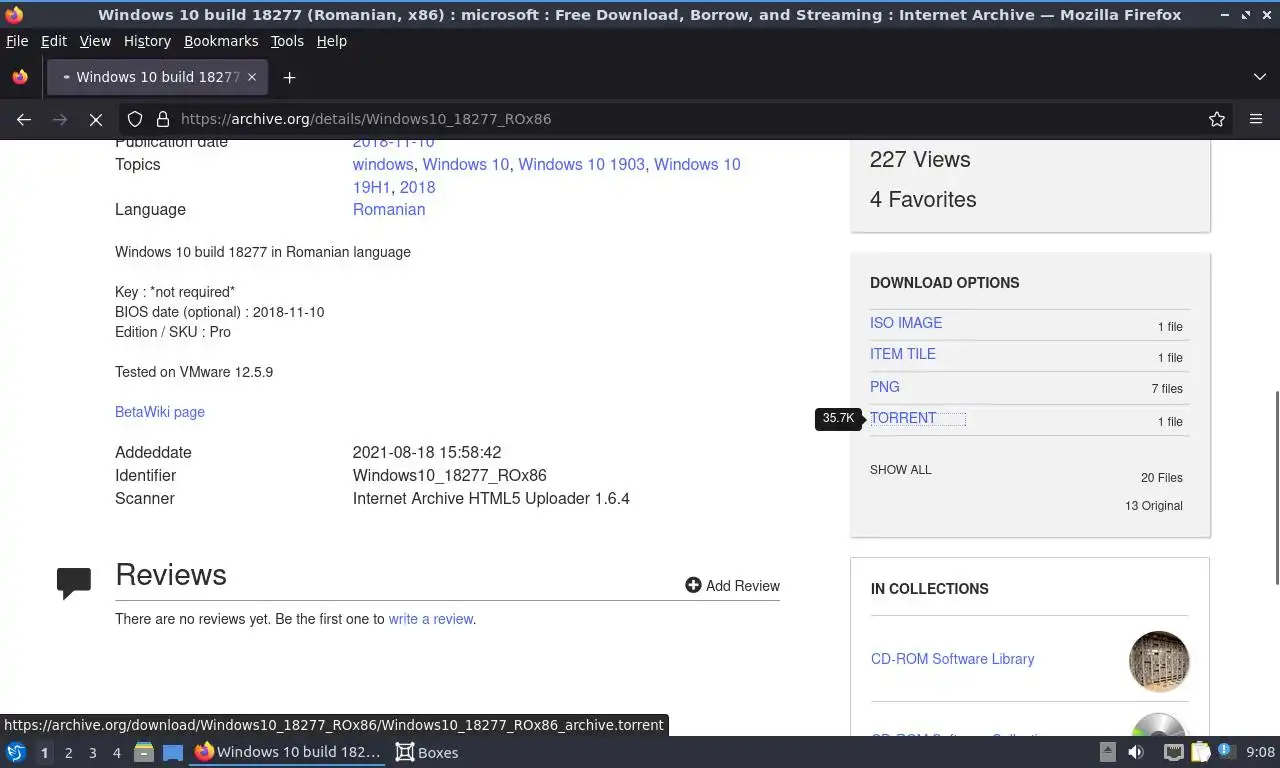1280x768 pixels.
Task: Open the Firefox hamburger menu
Action: tap(1256, 119)
